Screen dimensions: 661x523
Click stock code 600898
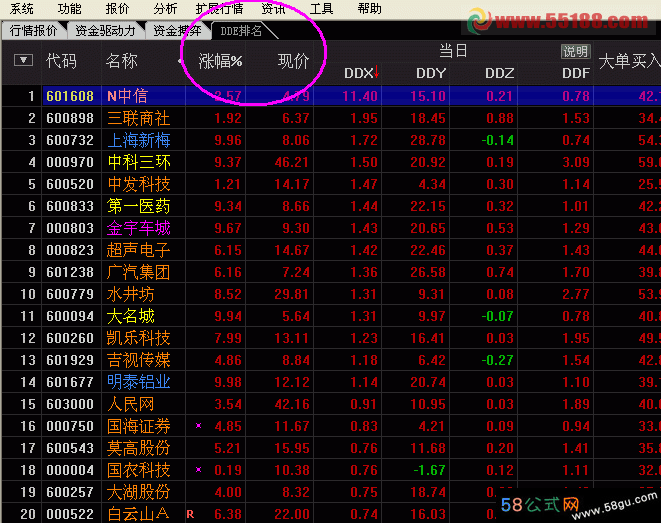(x=70, y=118)
